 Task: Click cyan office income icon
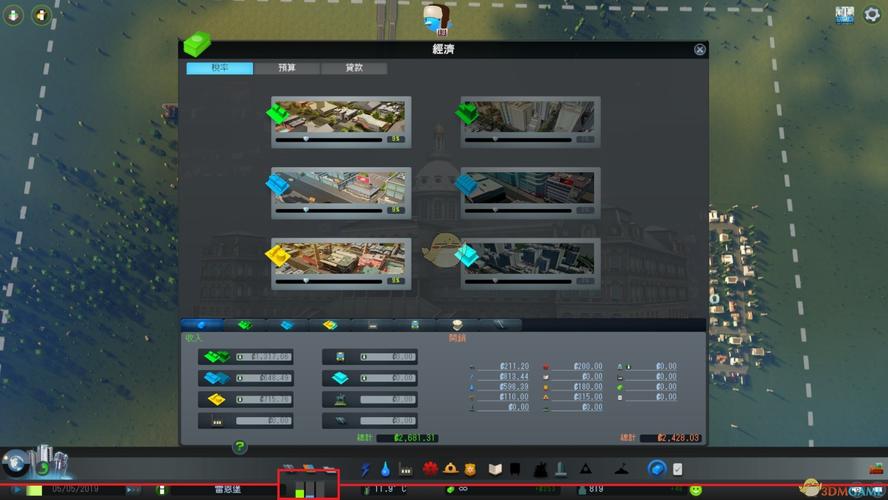(x=340, y=378)
